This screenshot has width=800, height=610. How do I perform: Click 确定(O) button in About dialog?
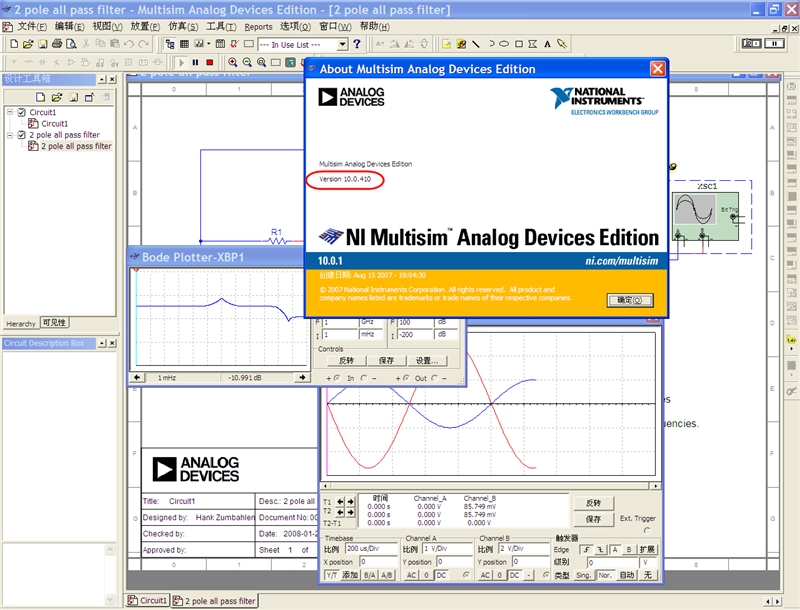tap(630, 300)
